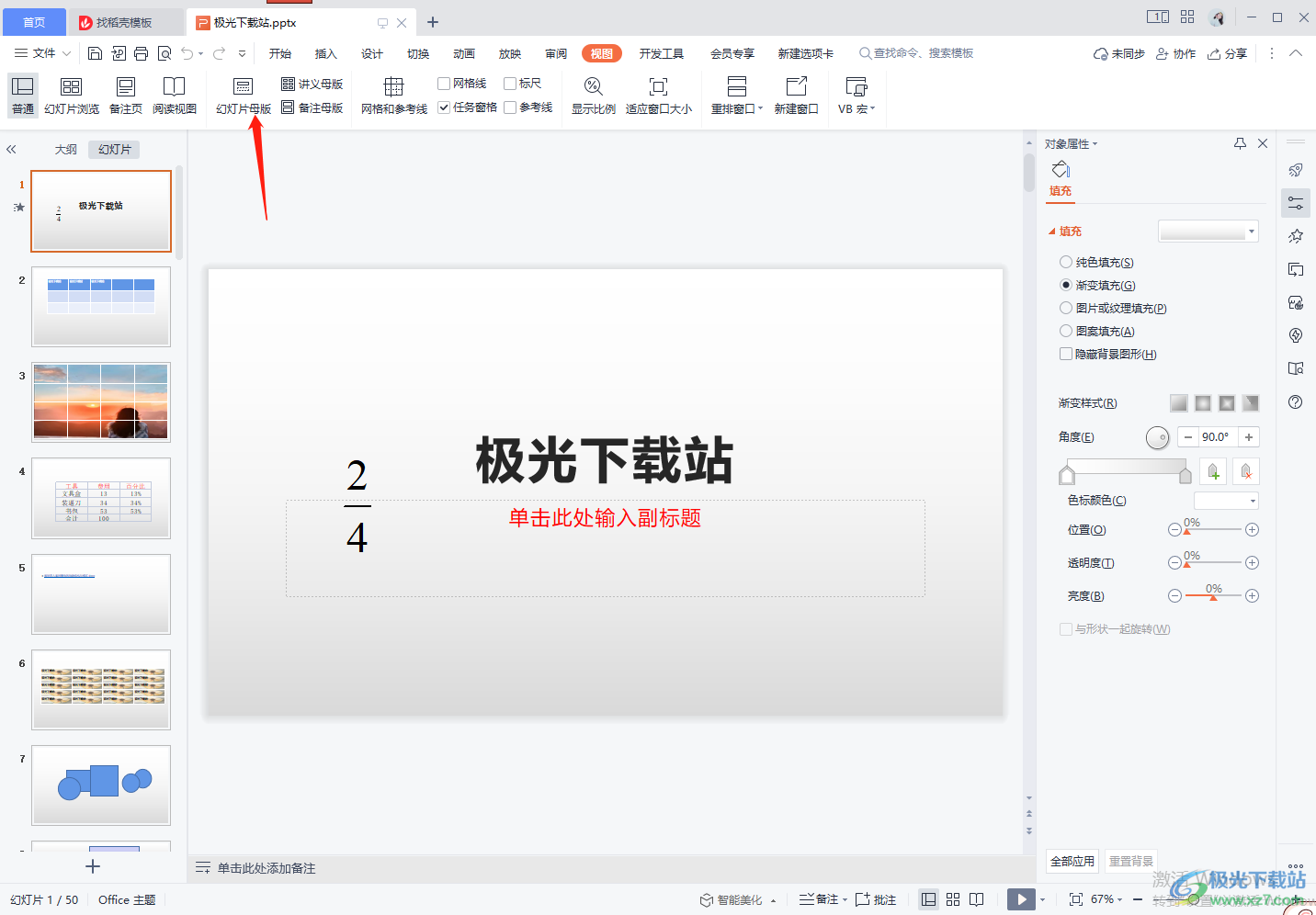Open the zoom percentage dropdown
This screenshot has height=915, width=1316.
point(1107,899)
